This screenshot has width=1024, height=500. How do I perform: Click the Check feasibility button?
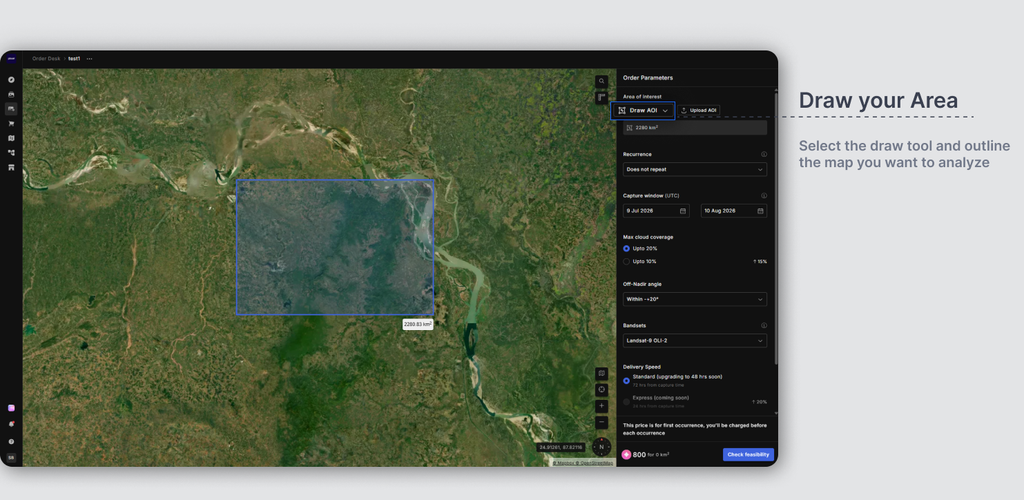748,454
